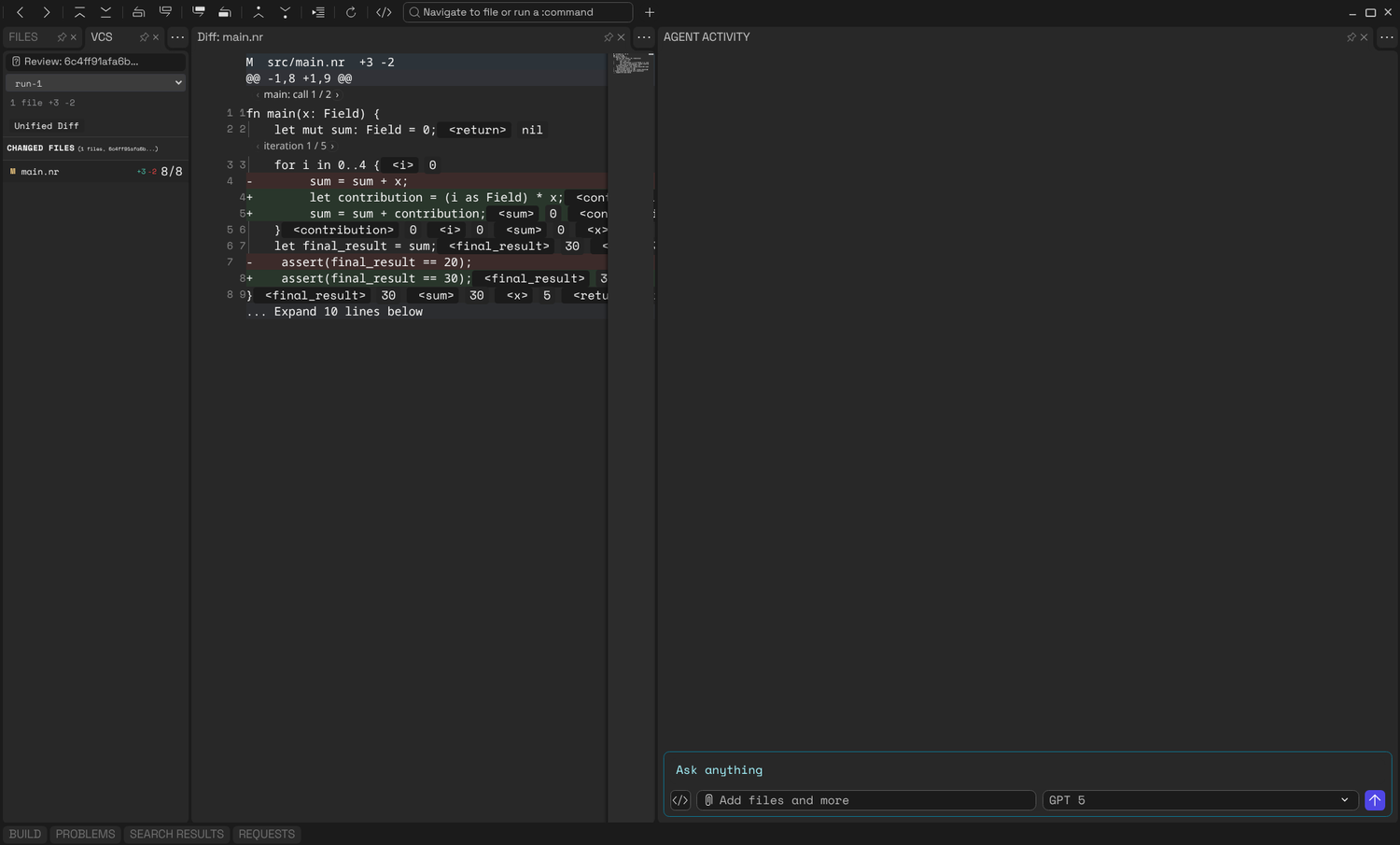Close the Agent Activity panel
The image size is (1400, 845).
[x=1364, y=37]
